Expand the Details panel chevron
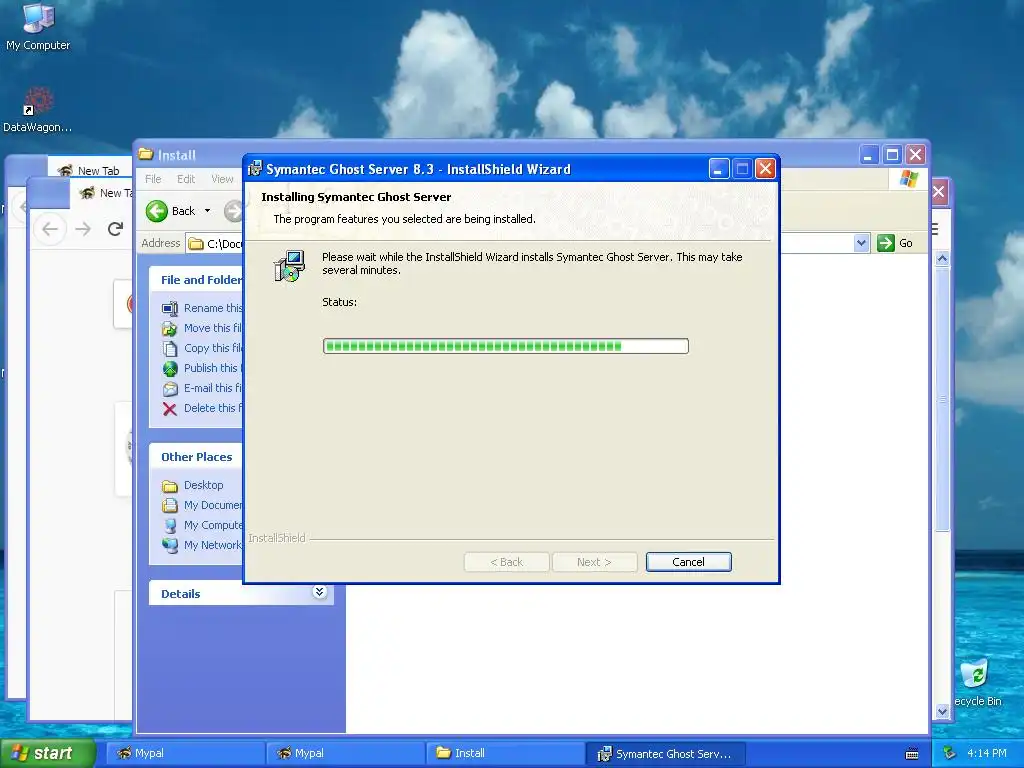Viewport: 1024px width, 768px height. 319,592
